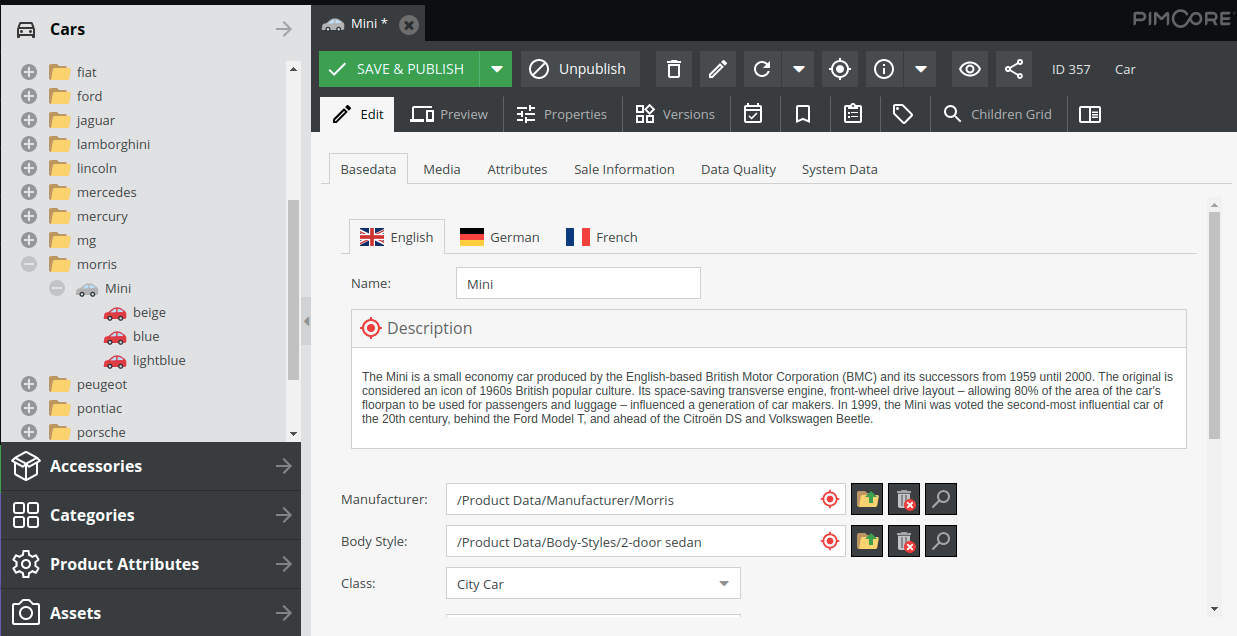
Task: Switch to the Sale Information tab
Action: tap(624, 169)
